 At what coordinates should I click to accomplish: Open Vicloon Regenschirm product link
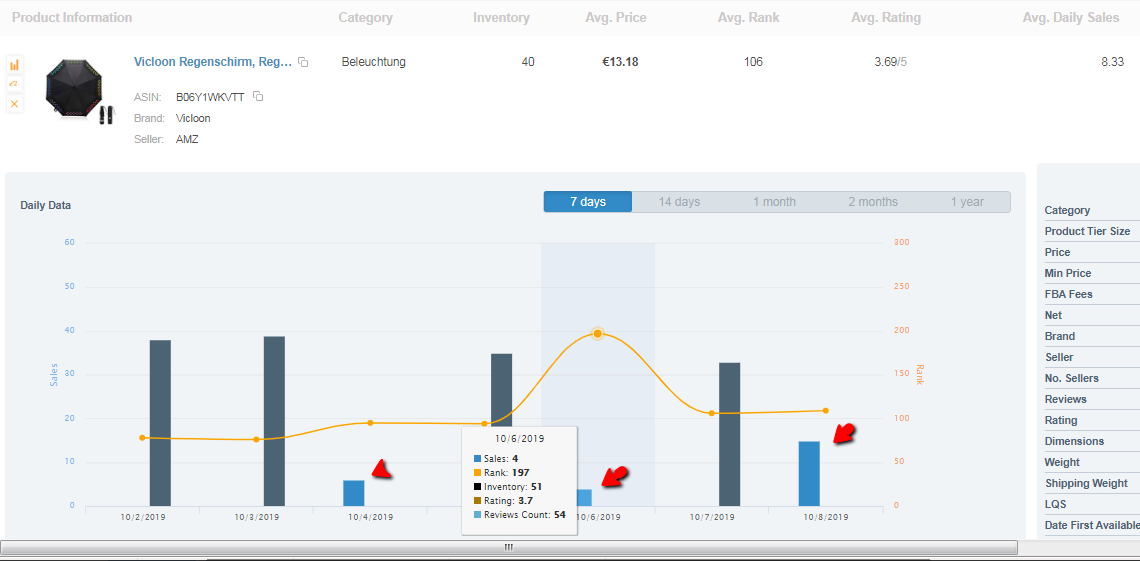(213, 62)
